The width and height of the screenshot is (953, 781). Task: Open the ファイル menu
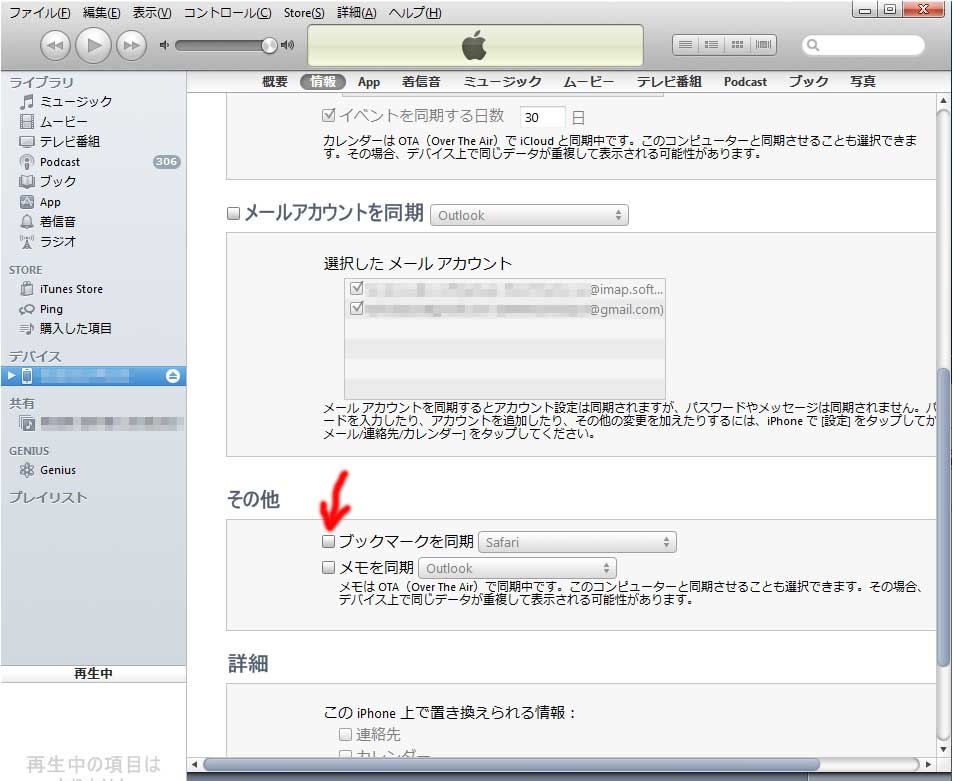(x=40, y=13)
